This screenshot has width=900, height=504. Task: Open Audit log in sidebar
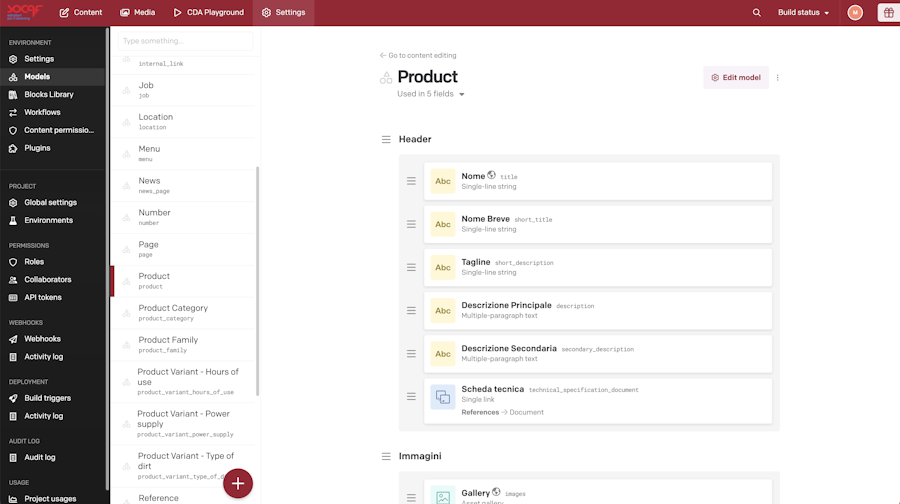pos(52,458)
